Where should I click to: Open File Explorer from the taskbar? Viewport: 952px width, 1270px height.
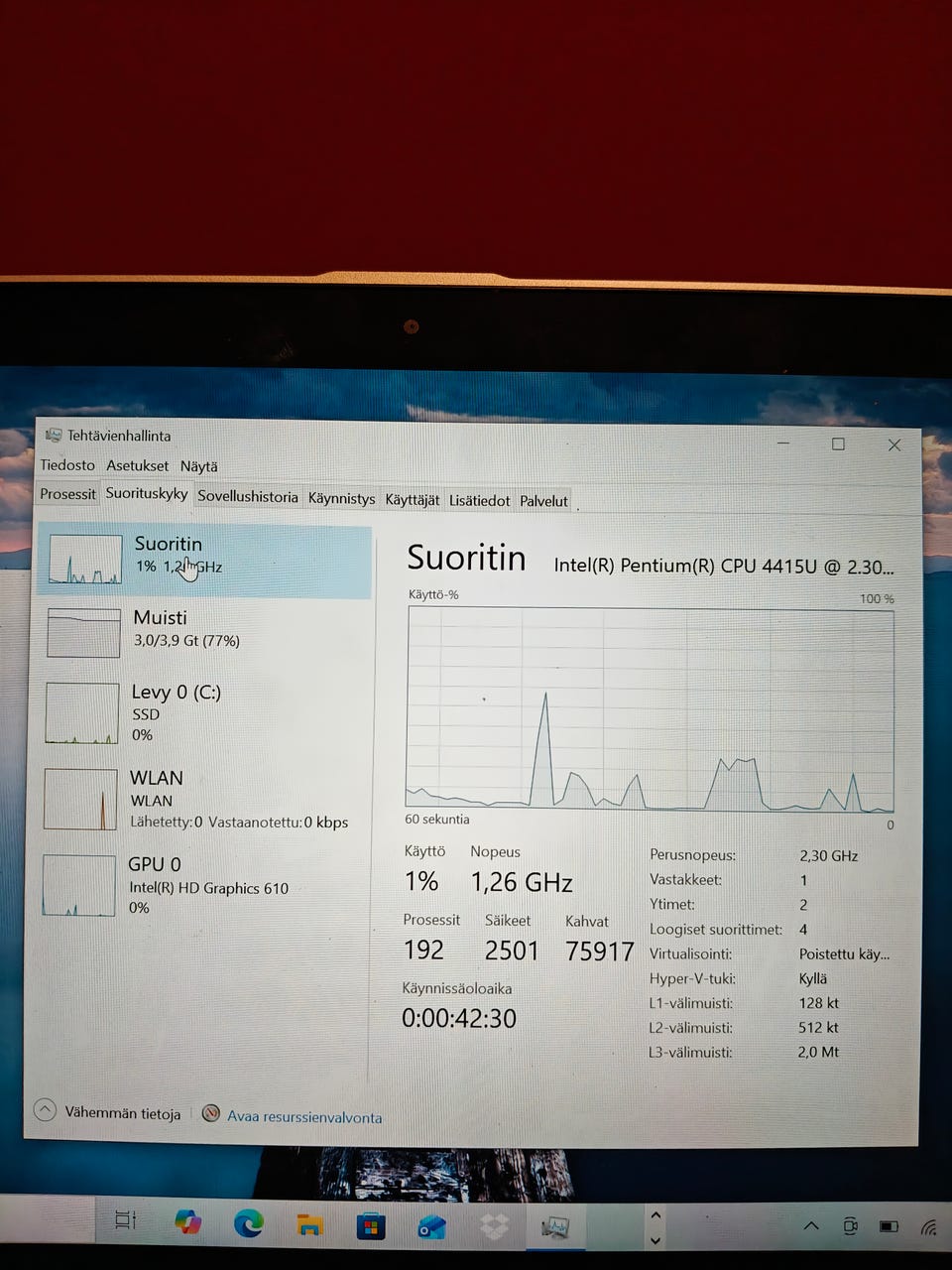309,1225
